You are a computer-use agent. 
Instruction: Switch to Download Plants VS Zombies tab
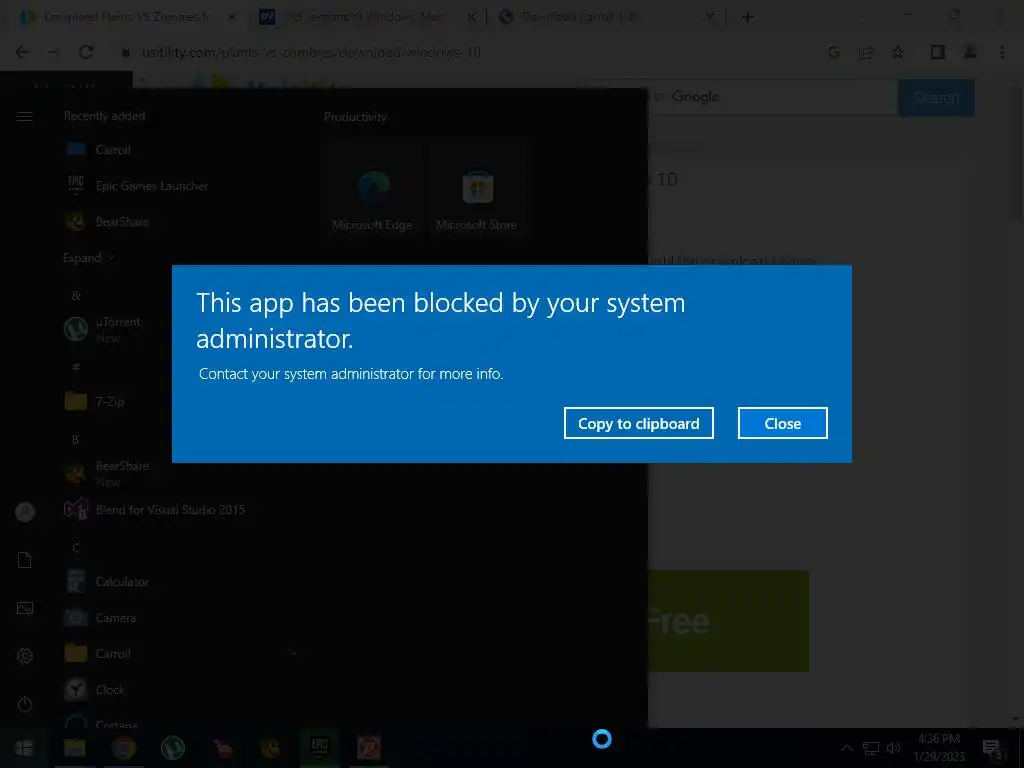tap(128, 17)
